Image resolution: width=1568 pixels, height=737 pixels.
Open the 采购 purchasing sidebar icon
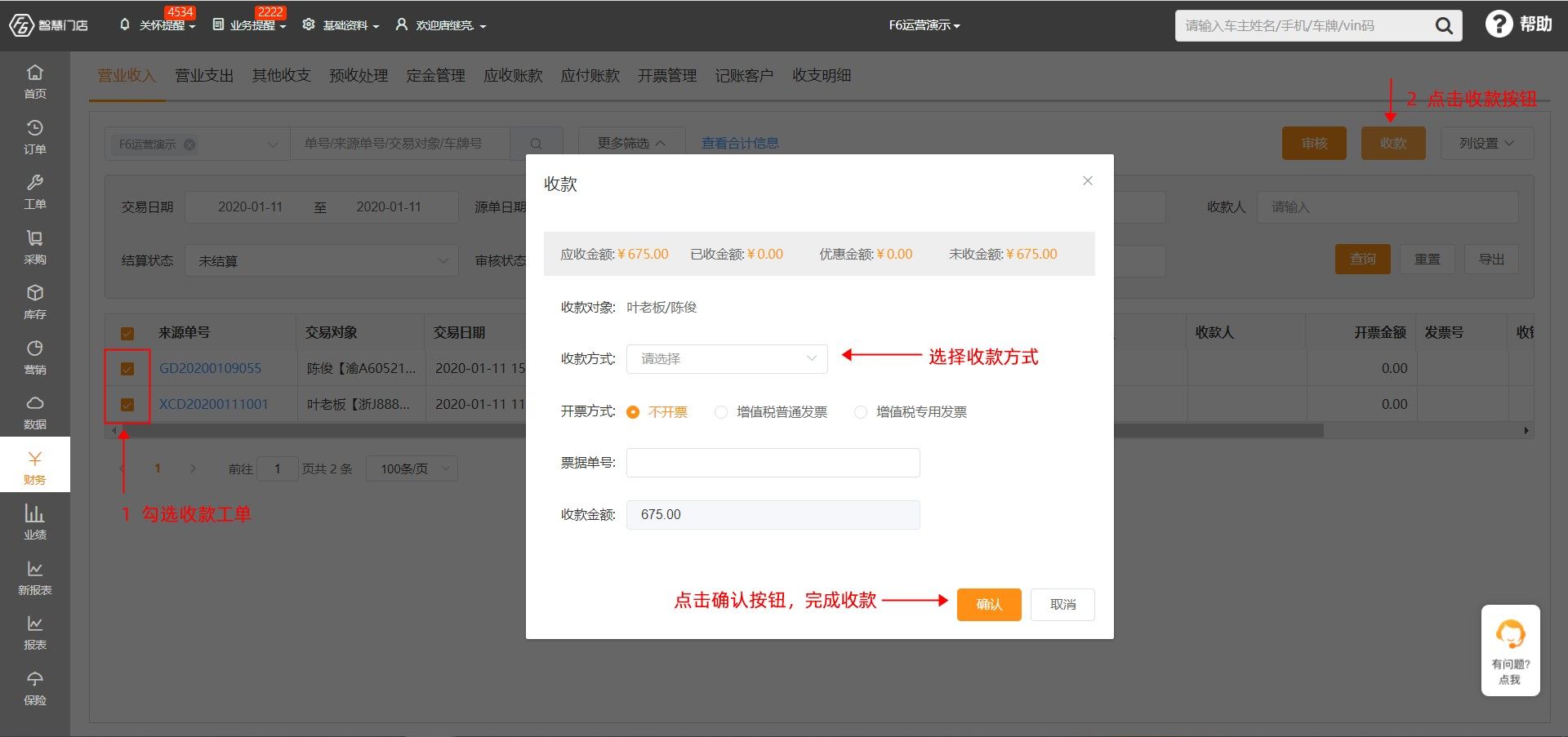(35, 247)
